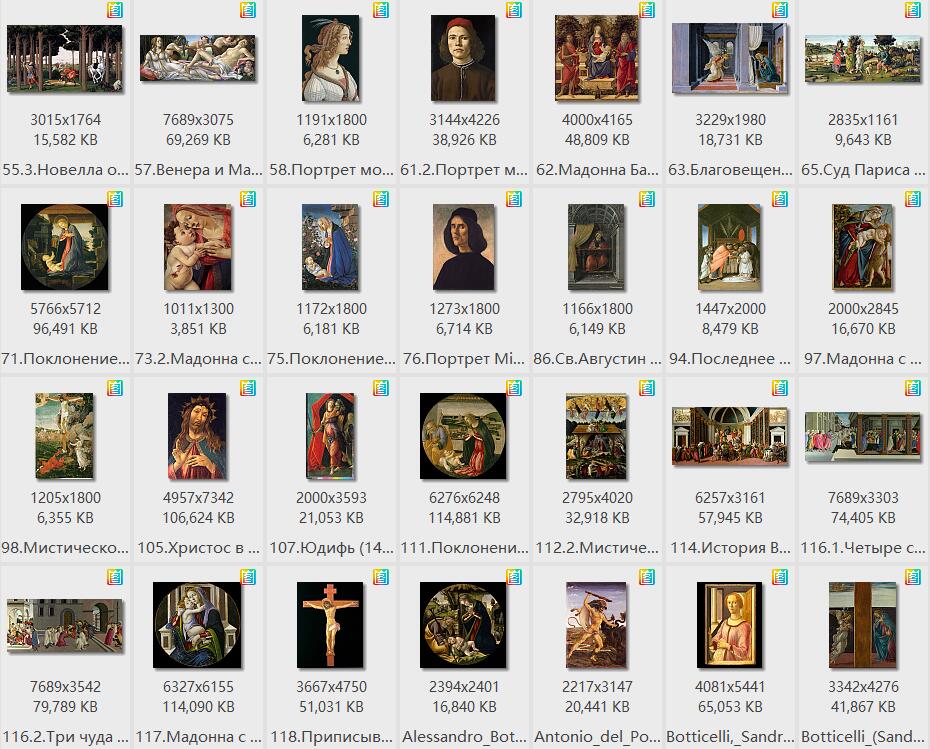Image resolution: width=930 pixels, height=749 pixels.
Task: Open the 94.Последнее painting thumbnail
Action: 729,247
